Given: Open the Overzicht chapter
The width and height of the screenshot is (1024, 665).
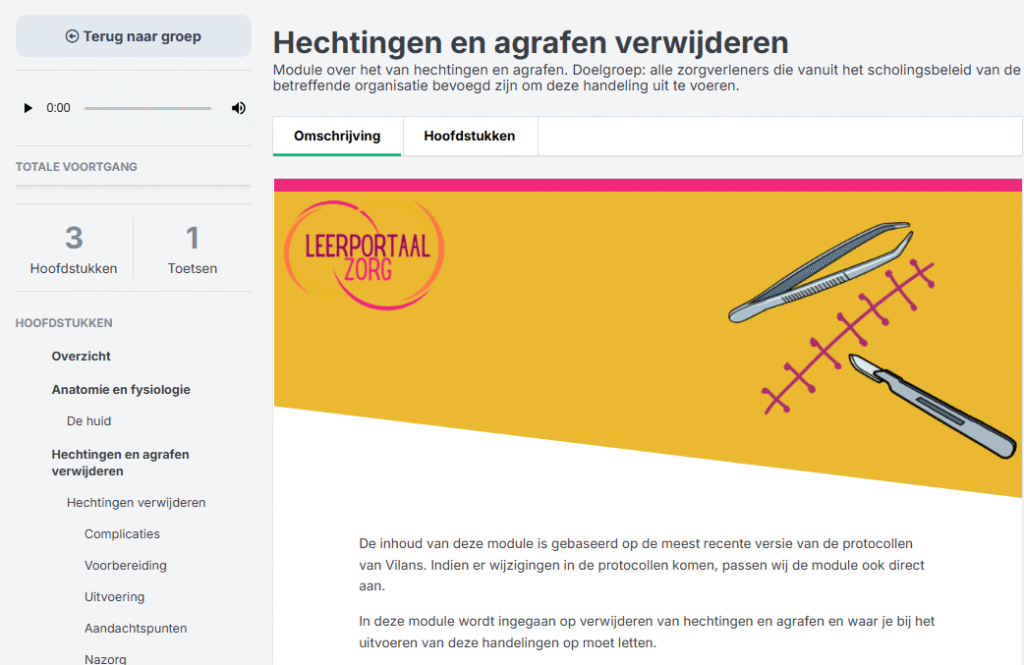Looking at the screenshot, I should coord(81,356).
